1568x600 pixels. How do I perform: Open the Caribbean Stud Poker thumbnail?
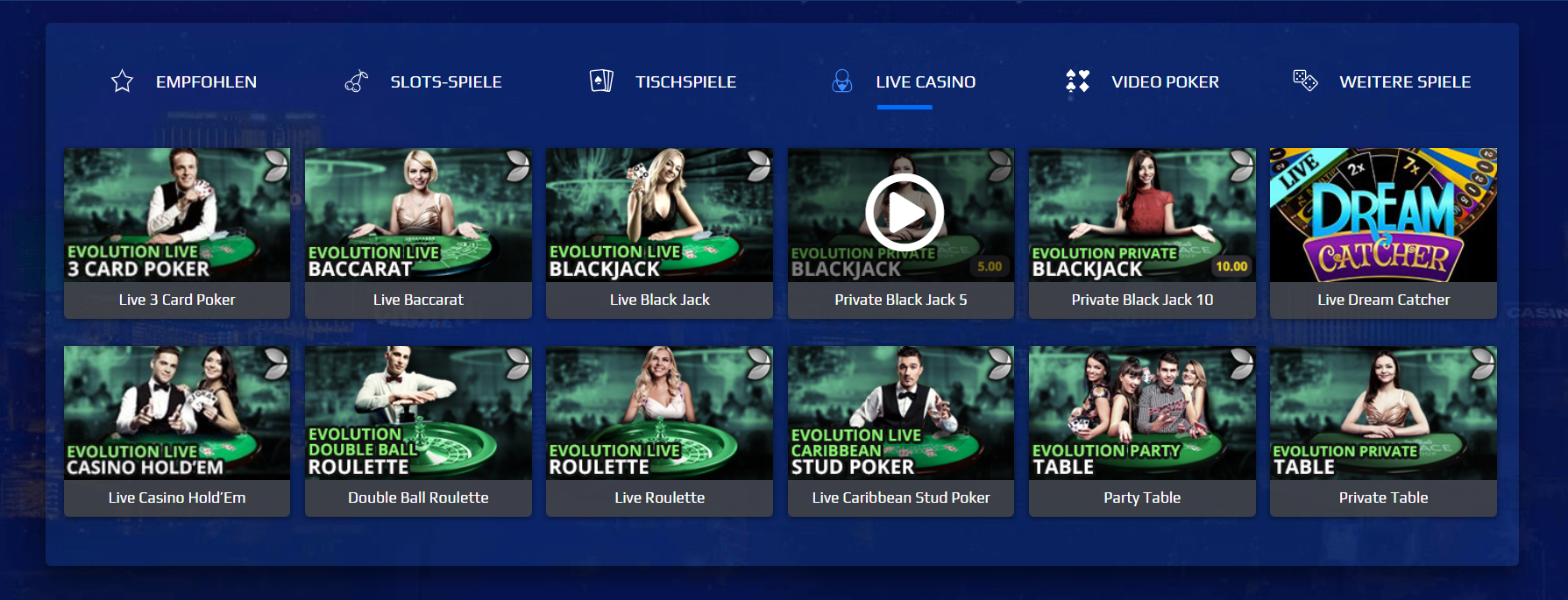coord(901,413)
